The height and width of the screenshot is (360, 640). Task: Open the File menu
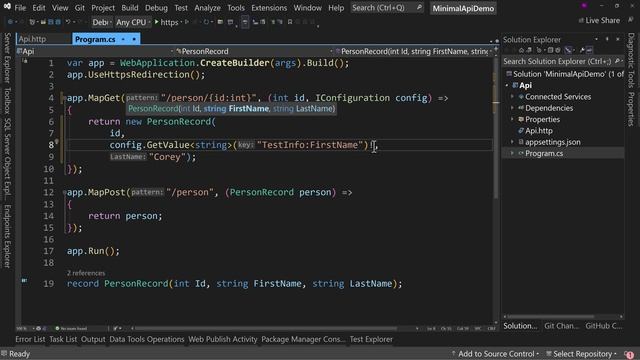20,8
